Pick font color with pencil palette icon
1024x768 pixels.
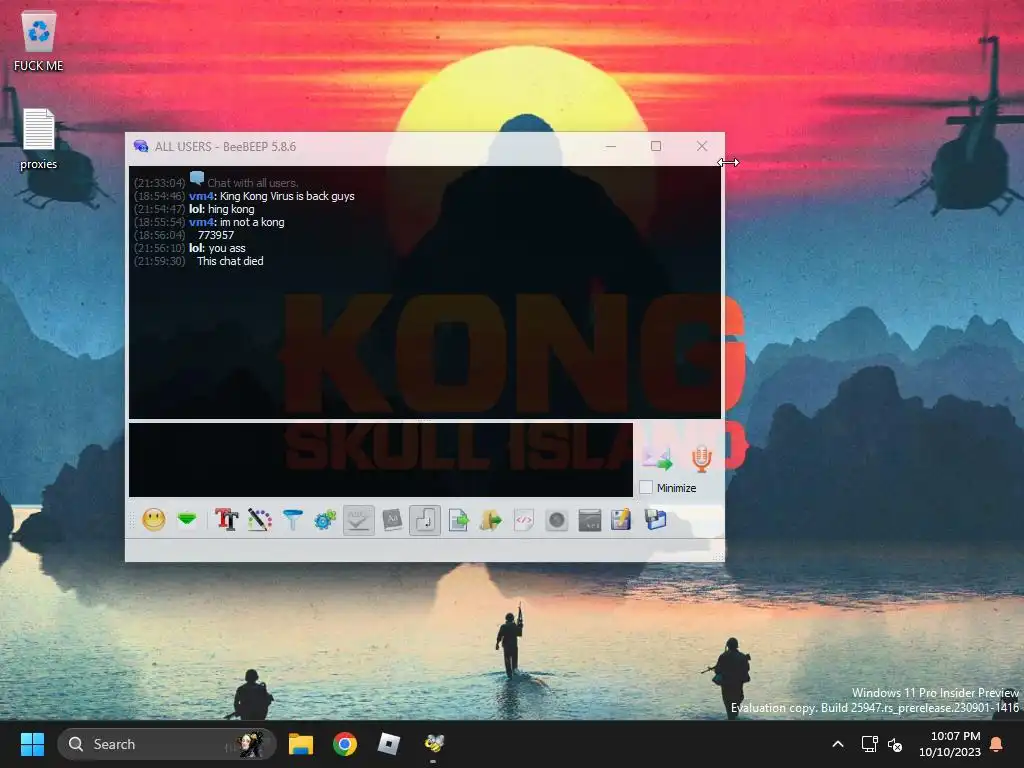coord(259,520)
